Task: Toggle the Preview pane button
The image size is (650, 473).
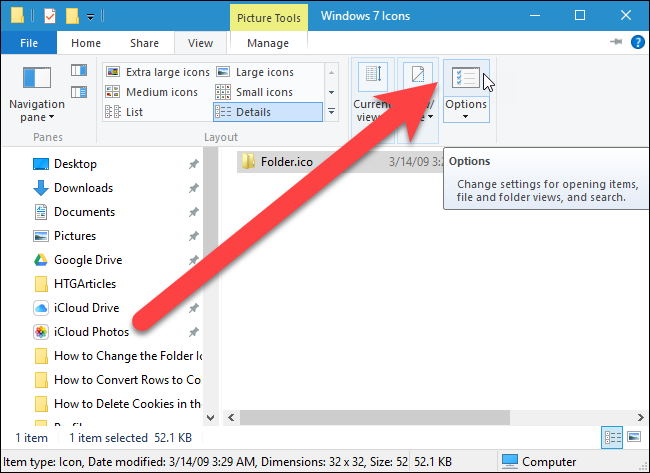Action: click(x=79, y=70)
